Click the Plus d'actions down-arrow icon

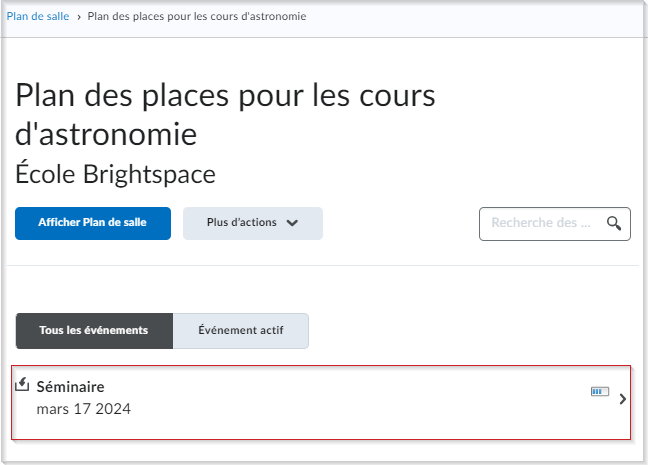[292, 223]
